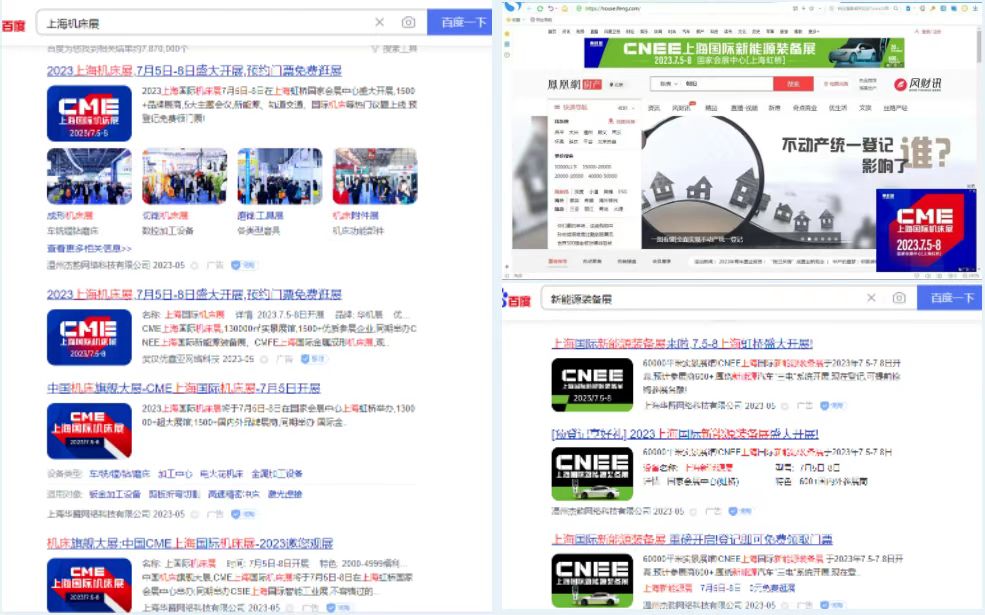Click the browser undo/restore arrow icon
985x615 pixels.
pos(551,8)
